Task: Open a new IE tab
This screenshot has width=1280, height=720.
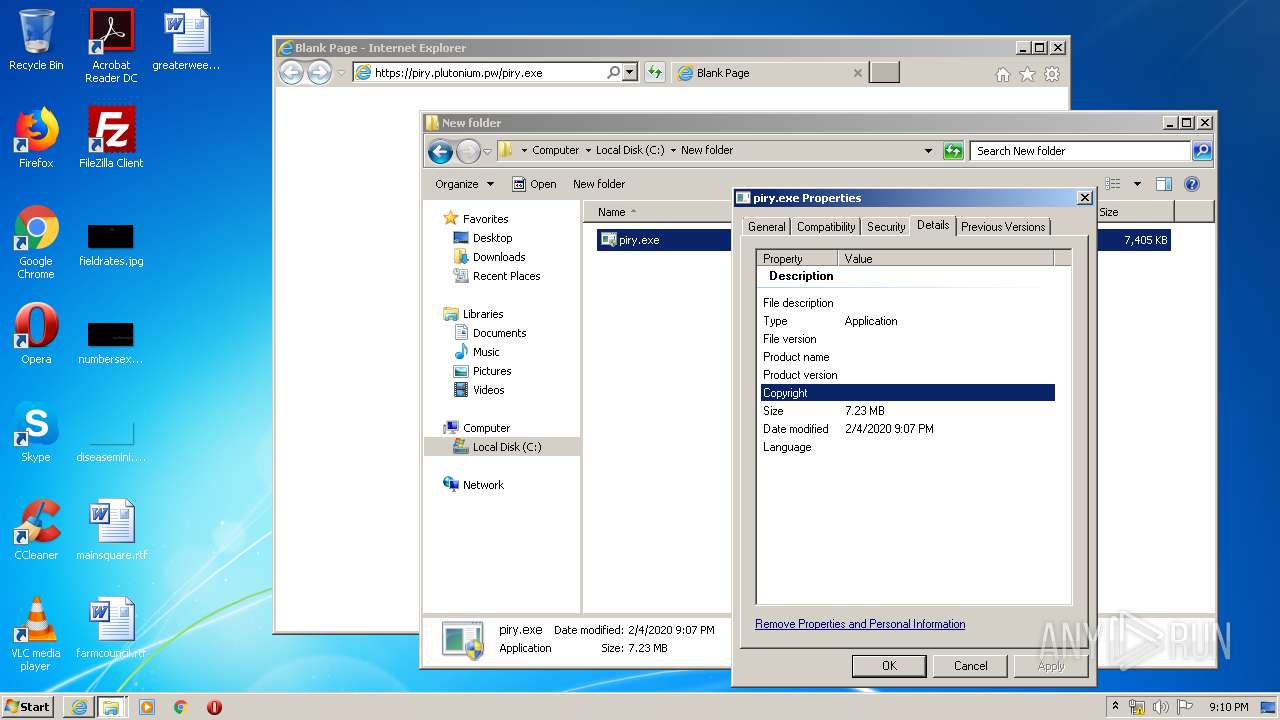Action: [x=884, y=72]
